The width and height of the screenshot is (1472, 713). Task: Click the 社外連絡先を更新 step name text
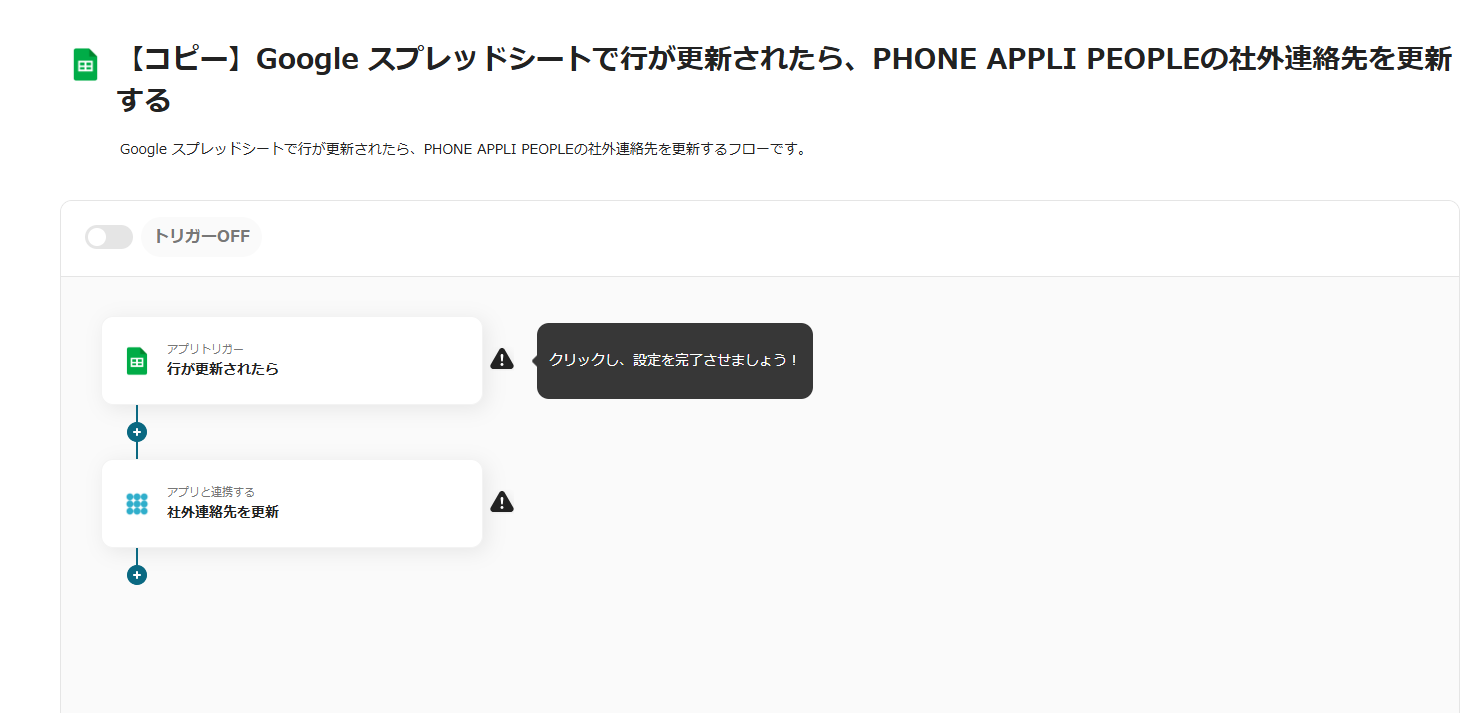tap(223, 512)
